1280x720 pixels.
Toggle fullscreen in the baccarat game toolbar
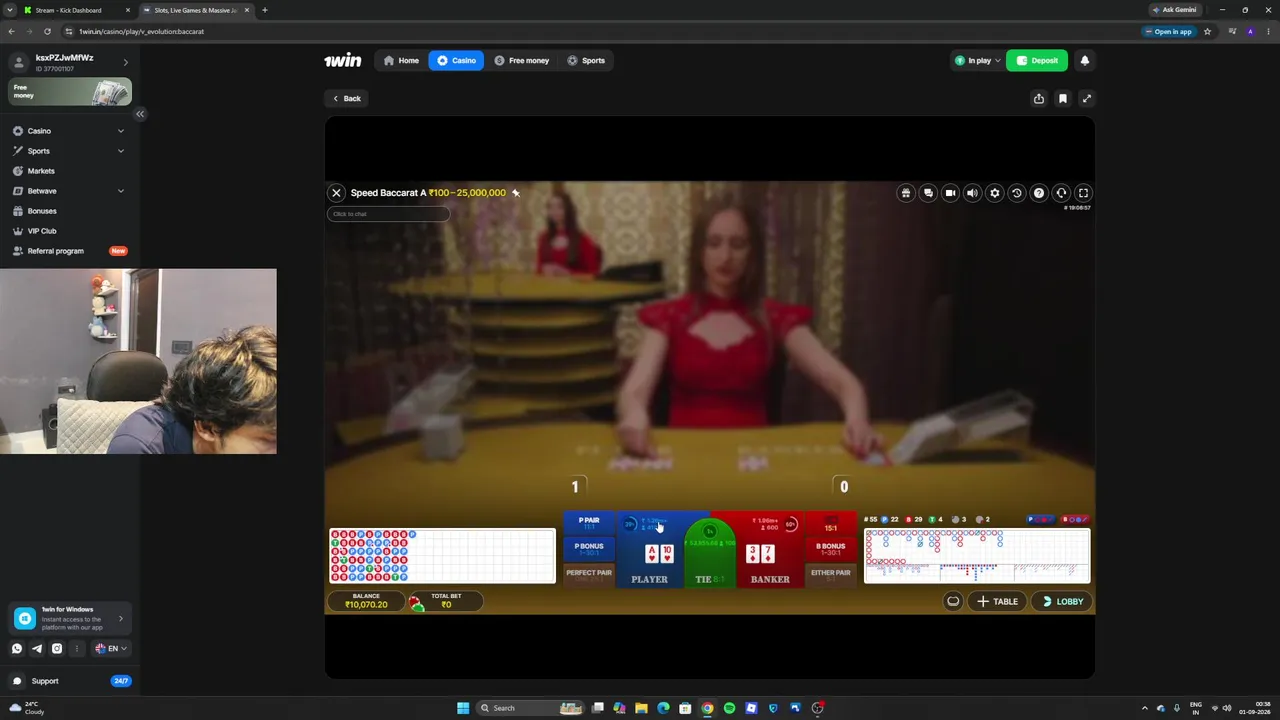pyautogui.click(x=1083, y=193)
